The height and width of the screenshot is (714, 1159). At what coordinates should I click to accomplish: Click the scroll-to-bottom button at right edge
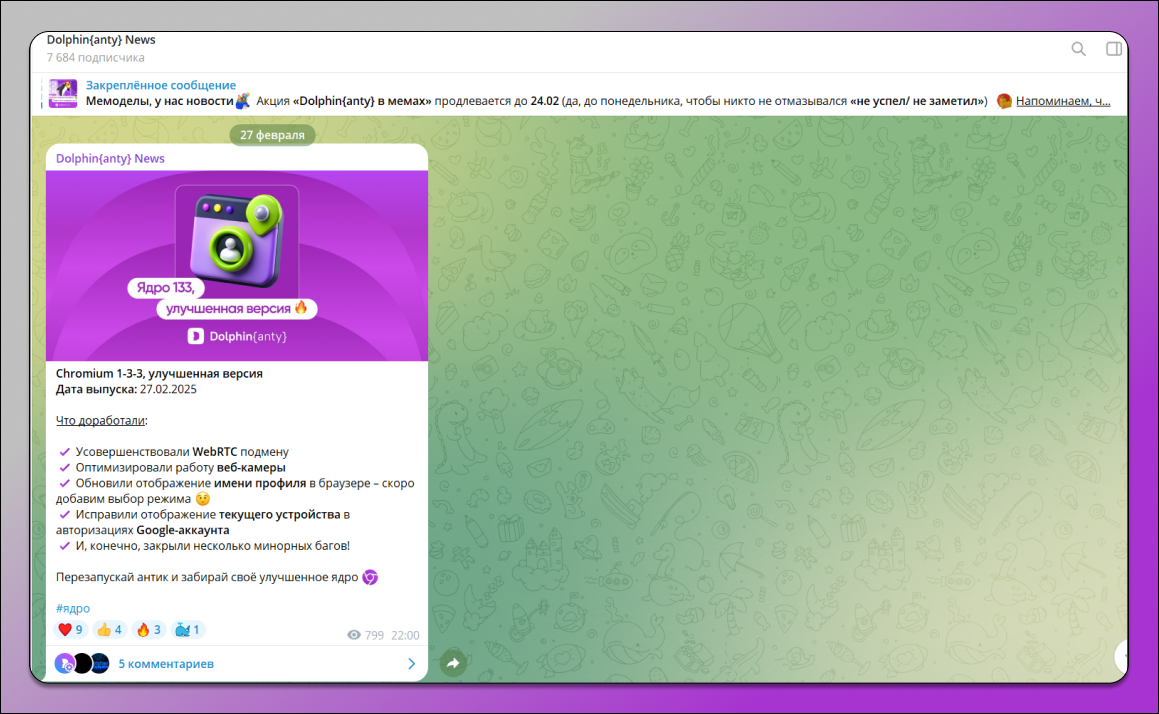coord(1124,656)
